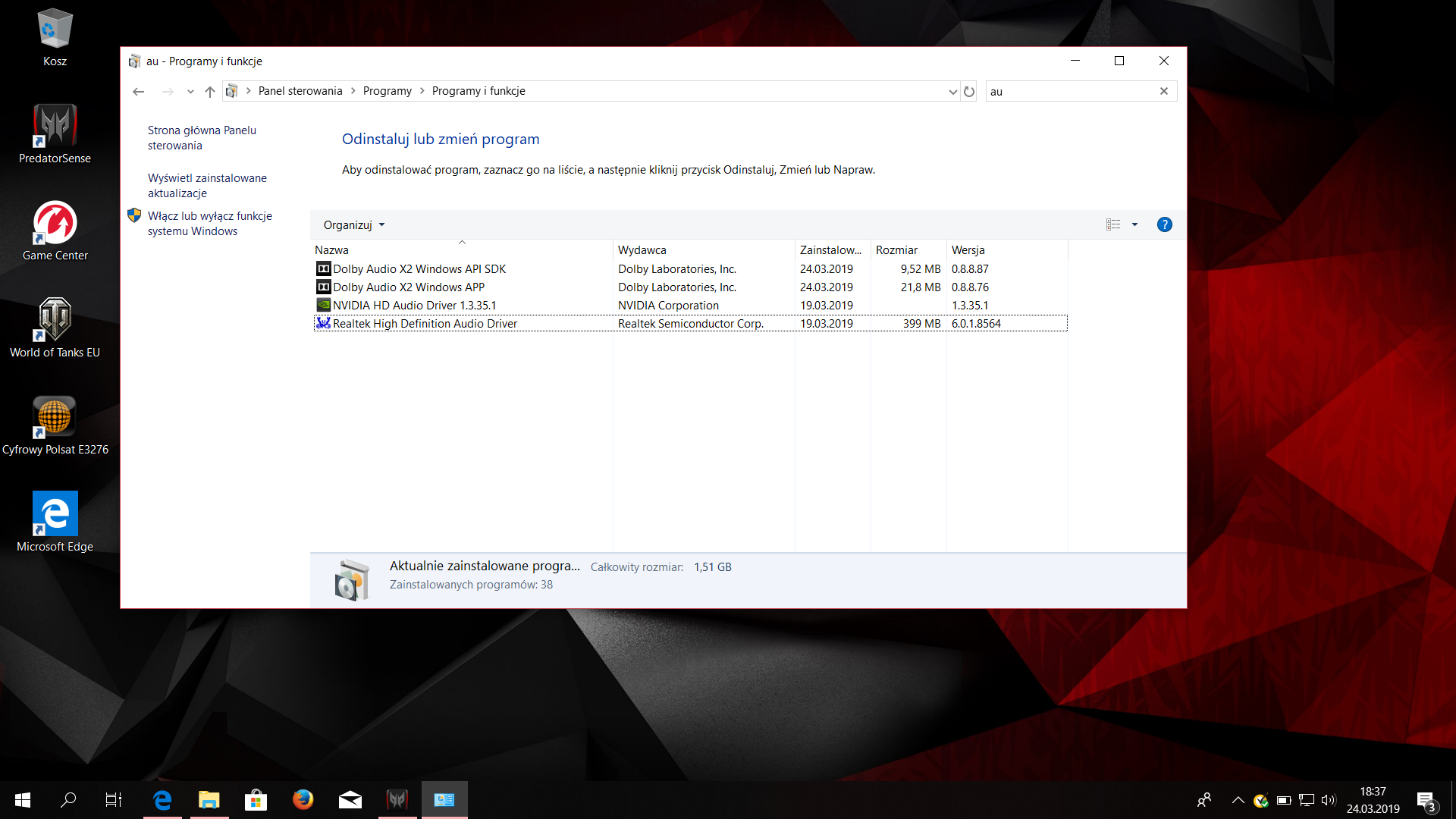
Task: Expand the address bar history dropdown
Action: [952, 92]
